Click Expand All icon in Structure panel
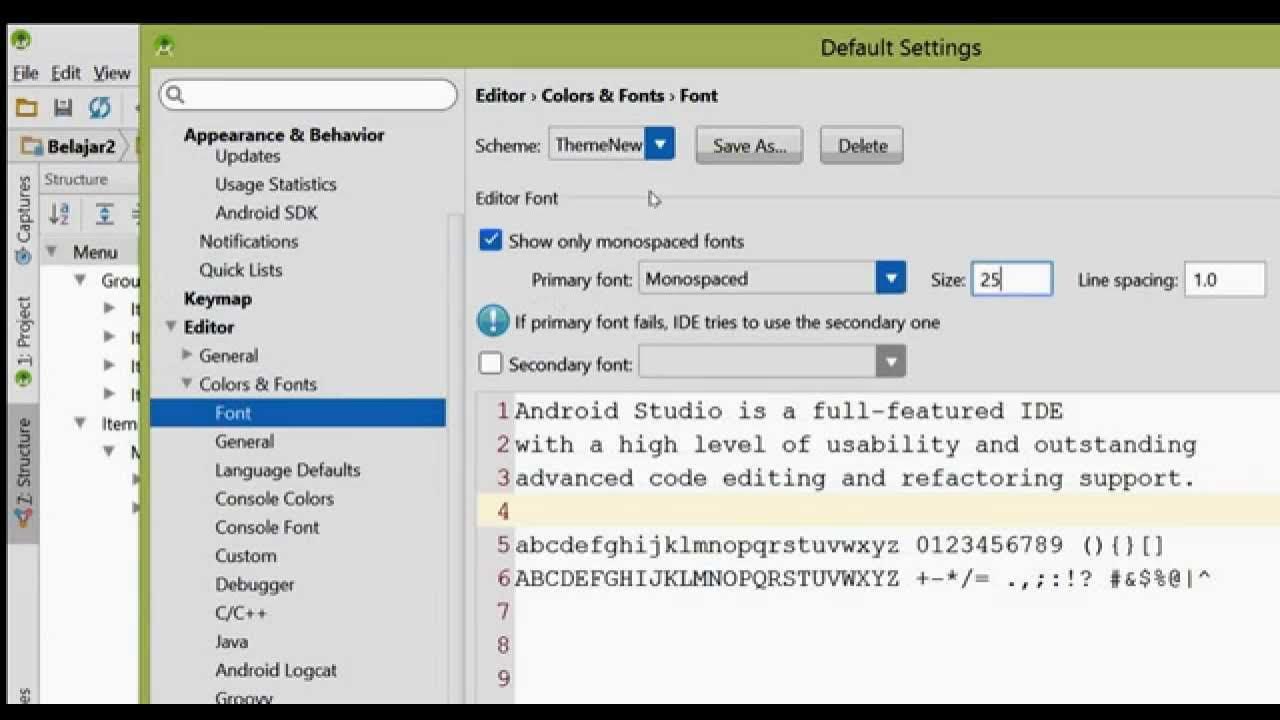Viewport: 1280px width, 720px height. (x=104, y=213)
